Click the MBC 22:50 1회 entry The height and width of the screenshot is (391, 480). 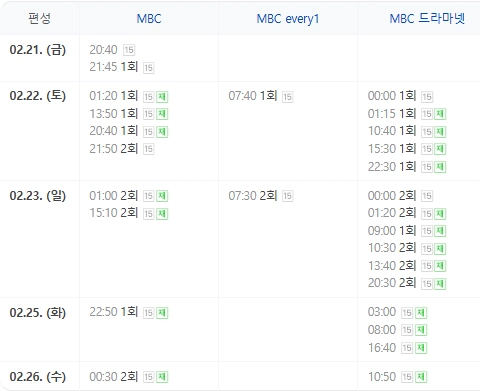point(114,312)
